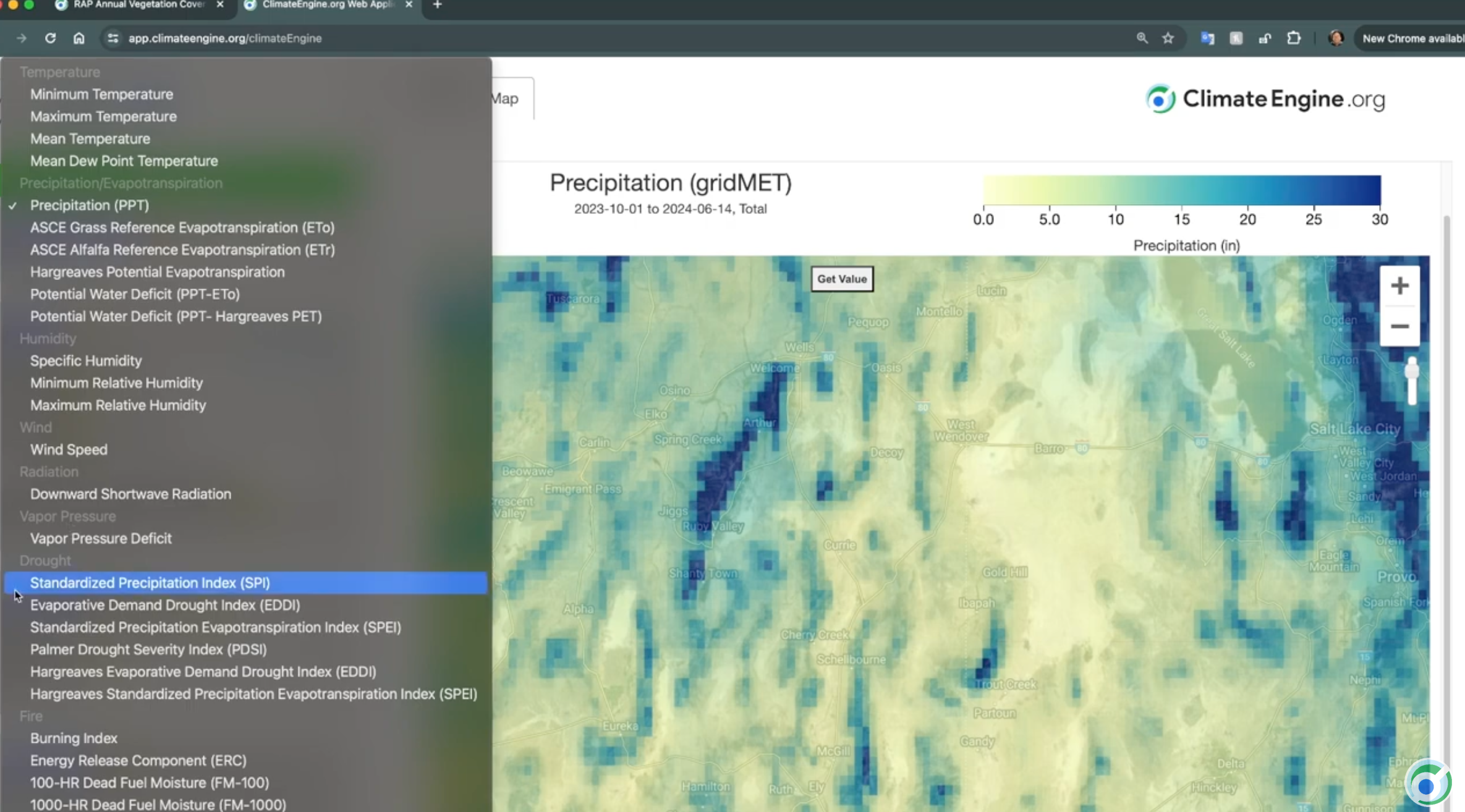Select Palmer Drought Severity Index (PDSI)
1465x812 pixels.
point(148,649)
